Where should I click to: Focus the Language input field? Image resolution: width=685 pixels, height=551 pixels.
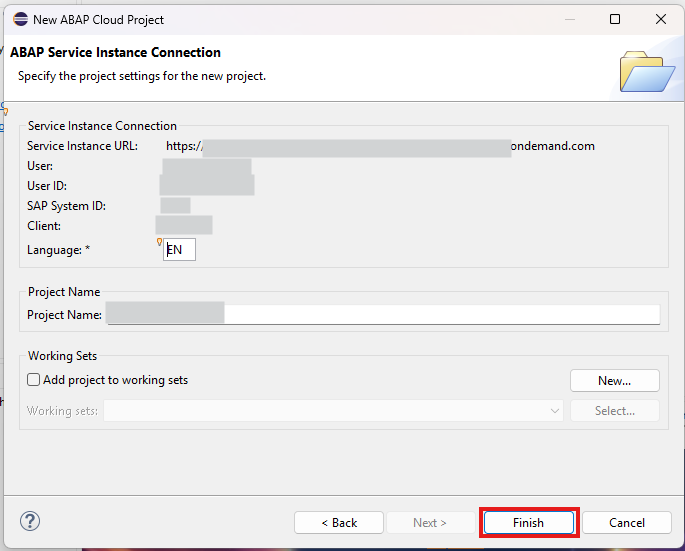click(x=179, y=250)
